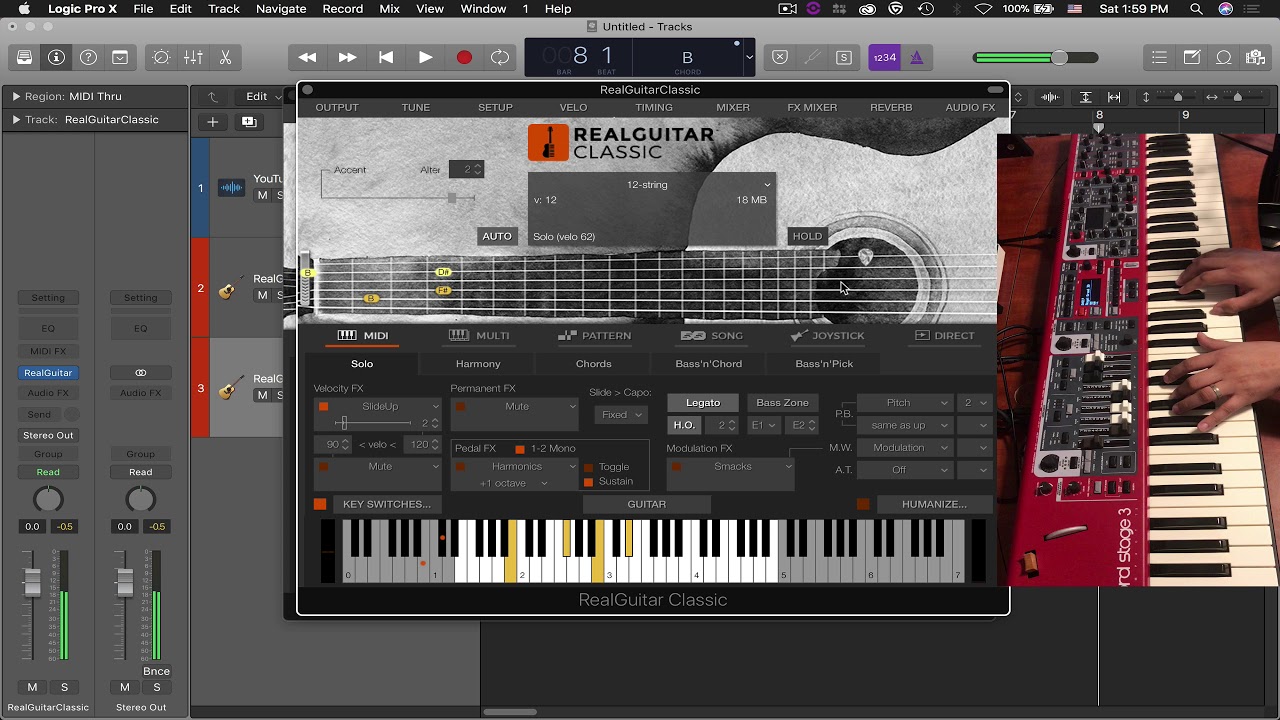Click the KEY SWITCHES button
This screenshot has width=1280, height=720.
(386, 504)
